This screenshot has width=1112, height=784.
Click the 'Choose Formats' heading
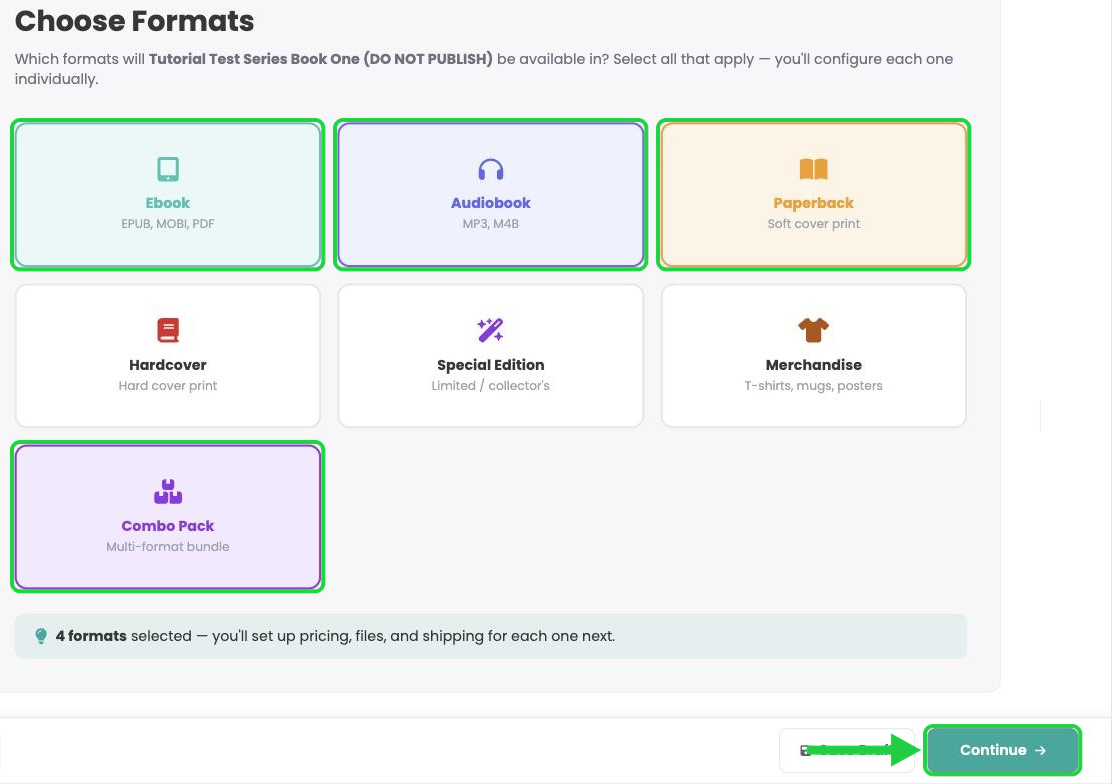135,21
